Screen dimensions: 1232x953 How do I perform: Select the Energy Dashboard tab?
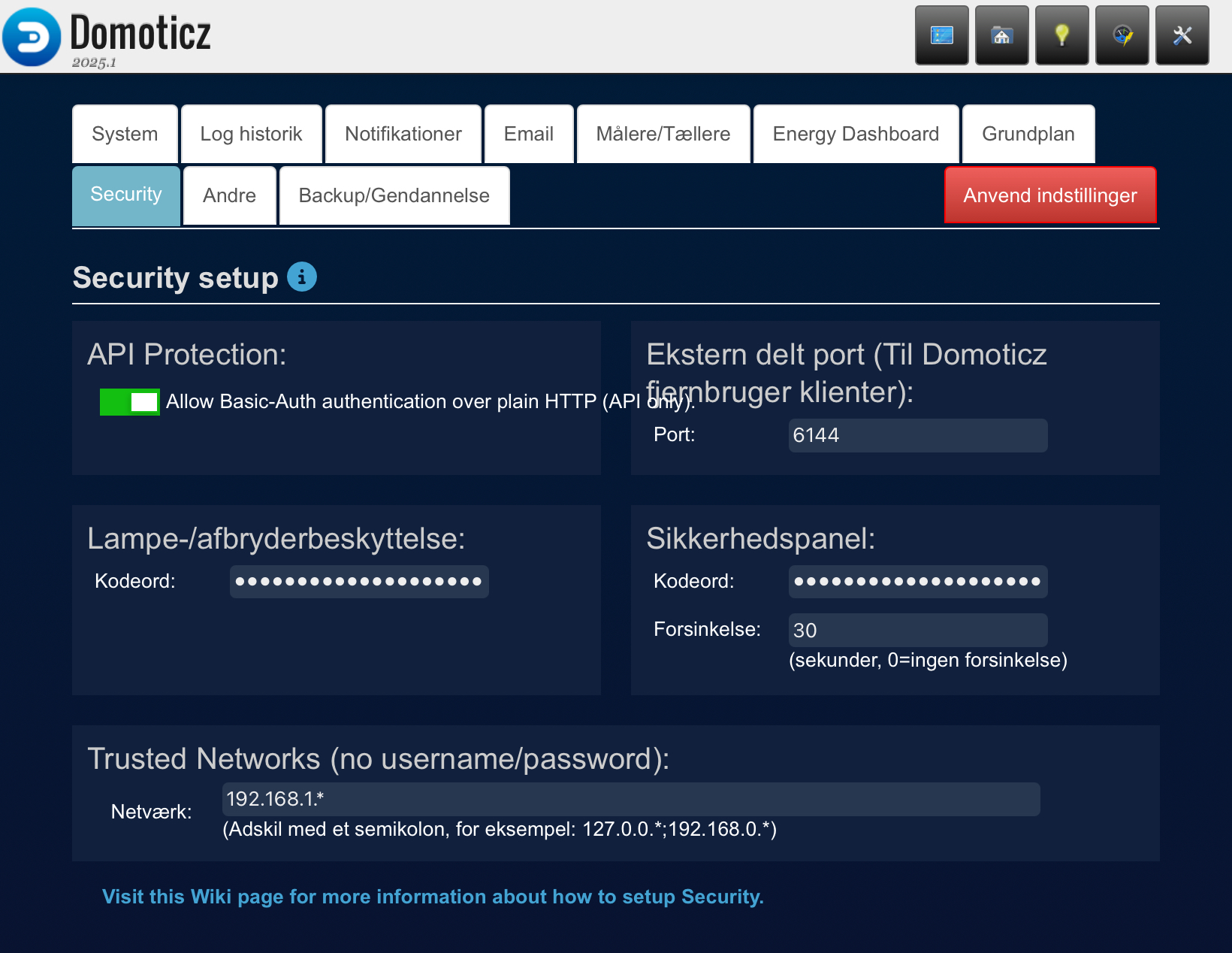tap(856, 134)
